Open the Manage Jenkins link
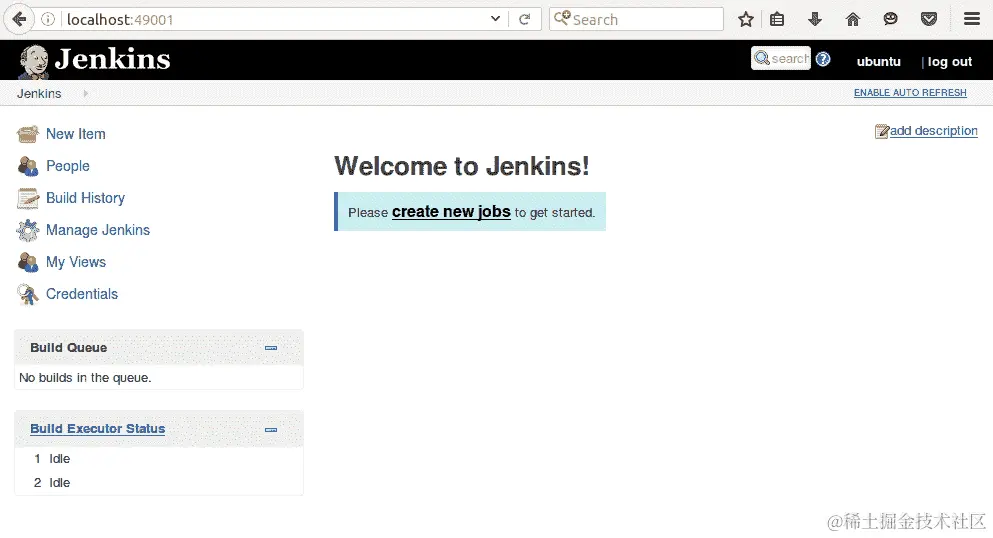The width and height of the screenshot is (993, 538). [98, 230]
